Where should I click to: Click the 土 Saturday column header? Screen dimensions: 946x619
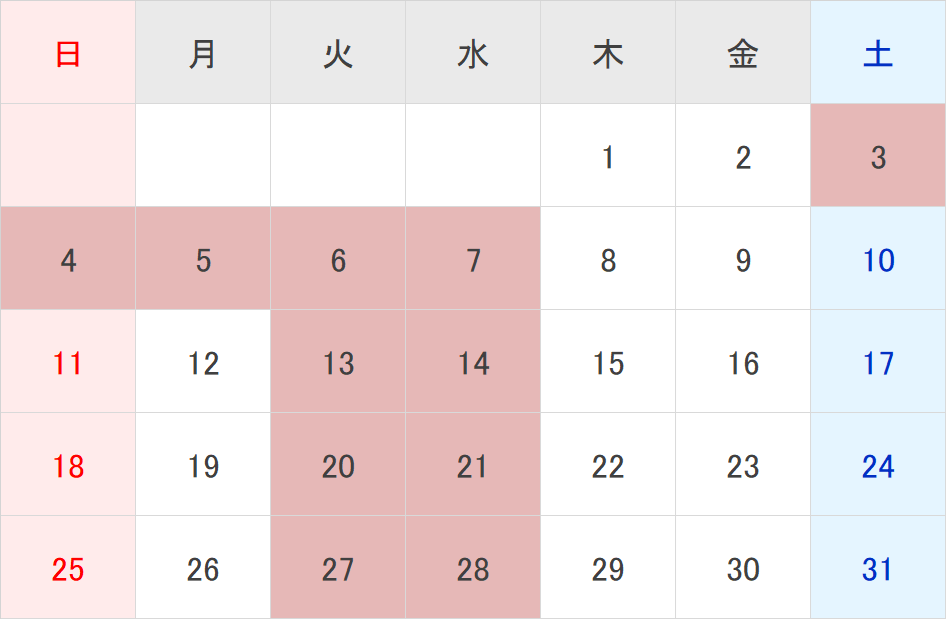click(878, 53)
